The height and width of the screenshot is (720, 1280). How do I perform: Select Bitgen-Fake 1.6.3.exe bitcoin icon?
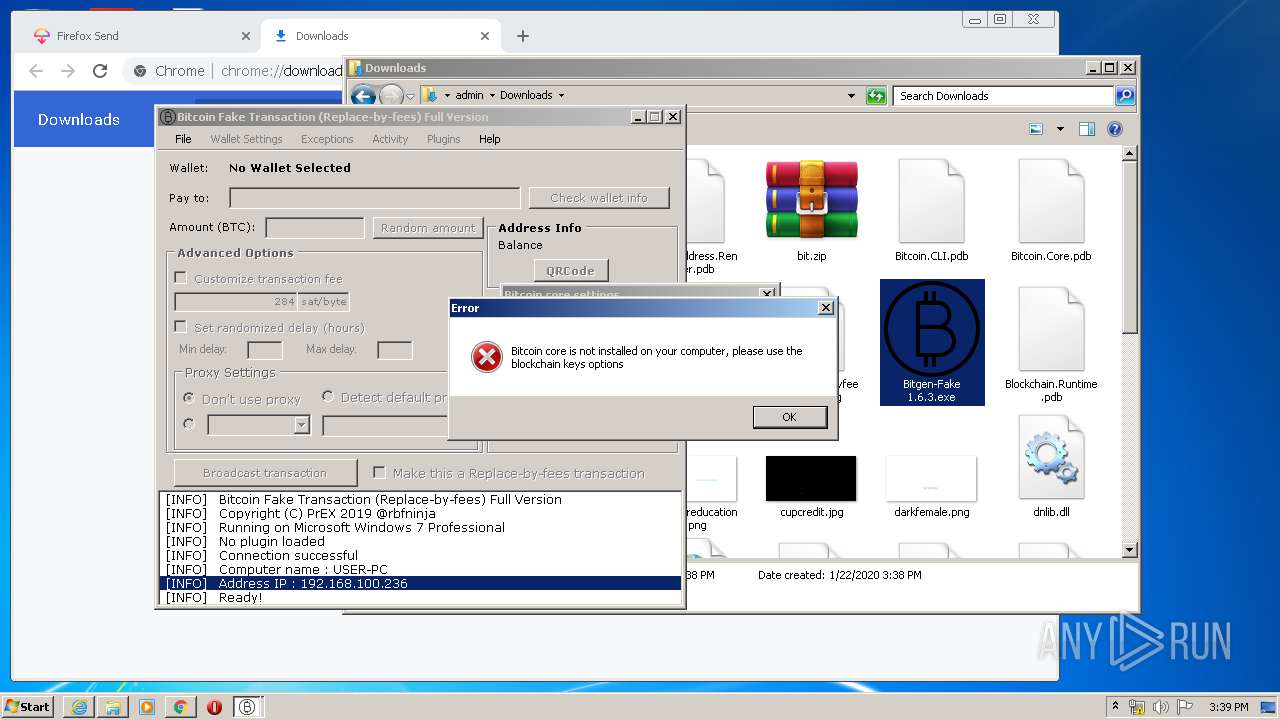click(x=932, y=330)
